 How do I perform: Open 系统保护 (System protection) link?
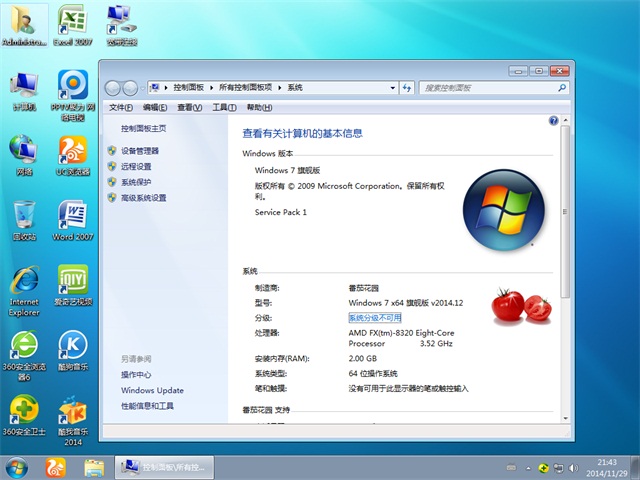[x=136, y=182]
